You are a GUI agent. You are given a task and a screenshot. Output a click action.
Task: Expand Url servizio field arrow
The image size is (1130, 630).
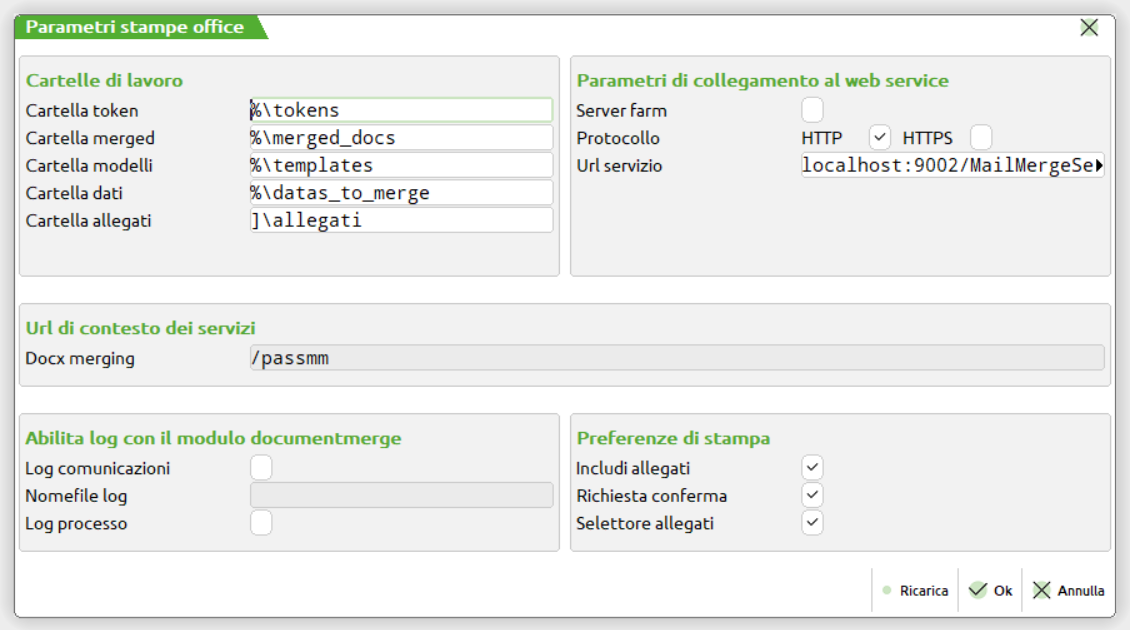(1099, 166)
